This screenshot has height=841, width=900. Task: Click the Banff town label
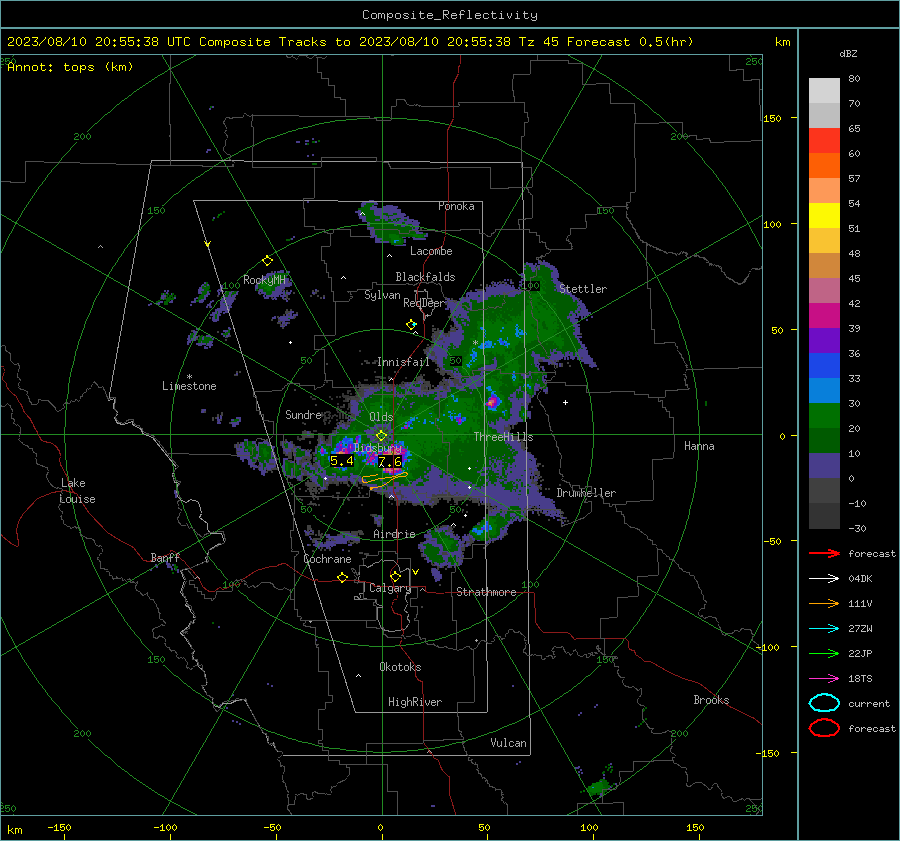[x=165, y=557]
